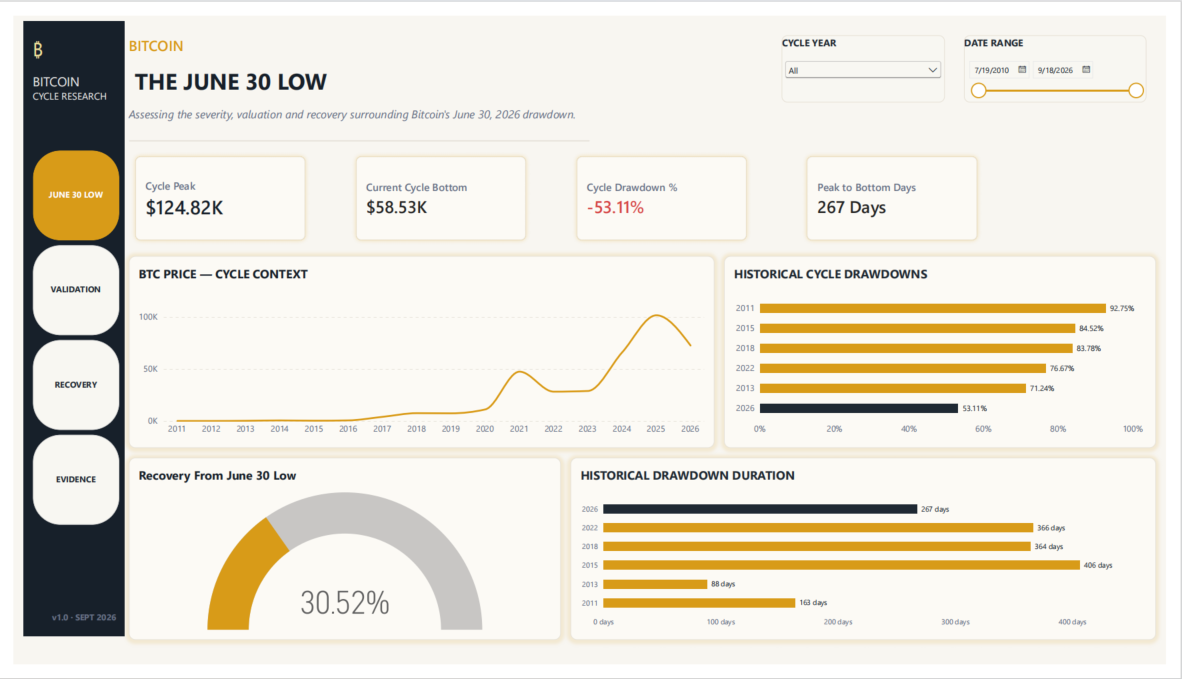The height and width of the screenshot is (679, 1182).
Task: Click the 2011 drawdown bar 92.75%
Action: [932, 308]
